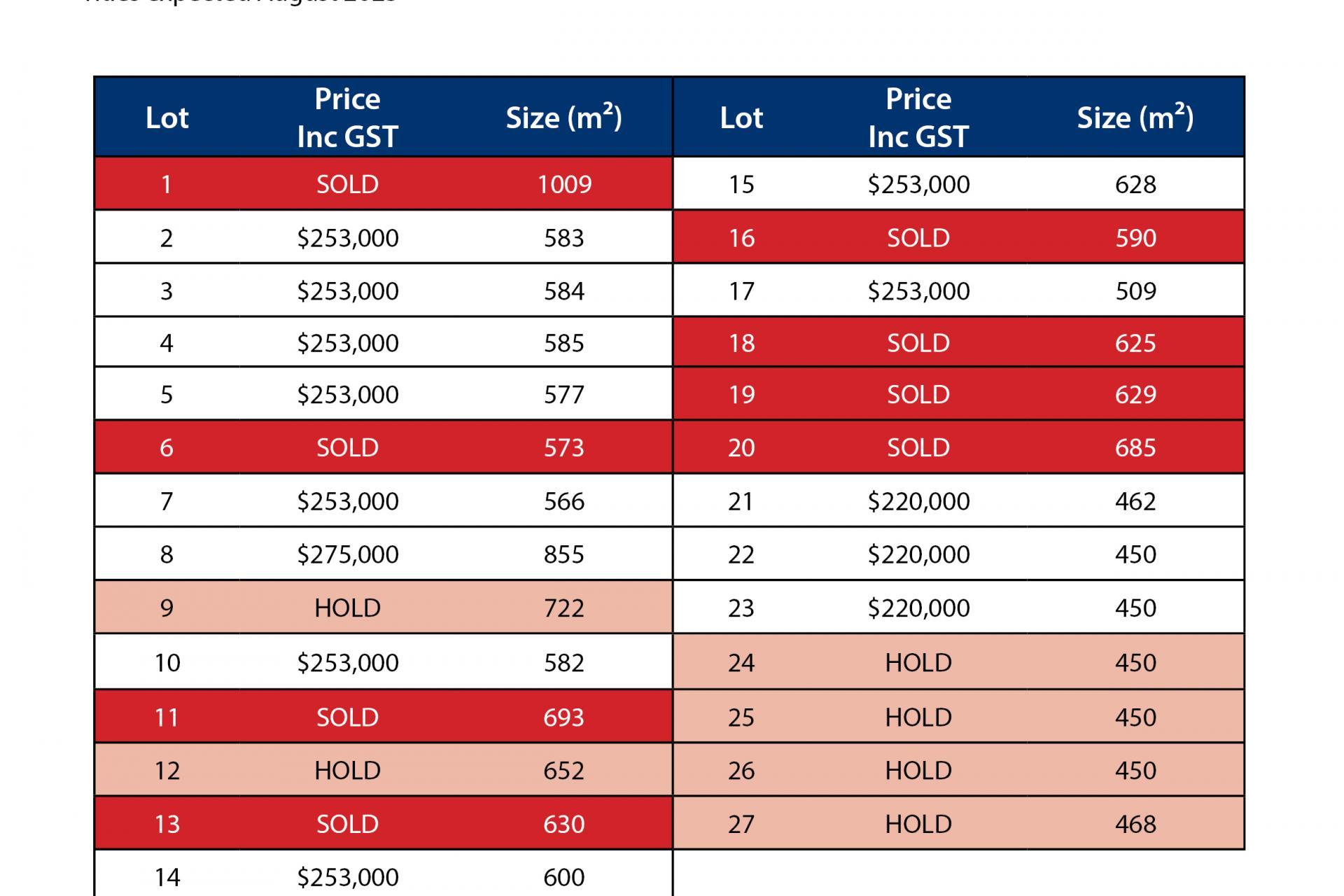Click the SOLD cell for Lot 16
The image size is (1344, 896).
(x=918, y=238)
